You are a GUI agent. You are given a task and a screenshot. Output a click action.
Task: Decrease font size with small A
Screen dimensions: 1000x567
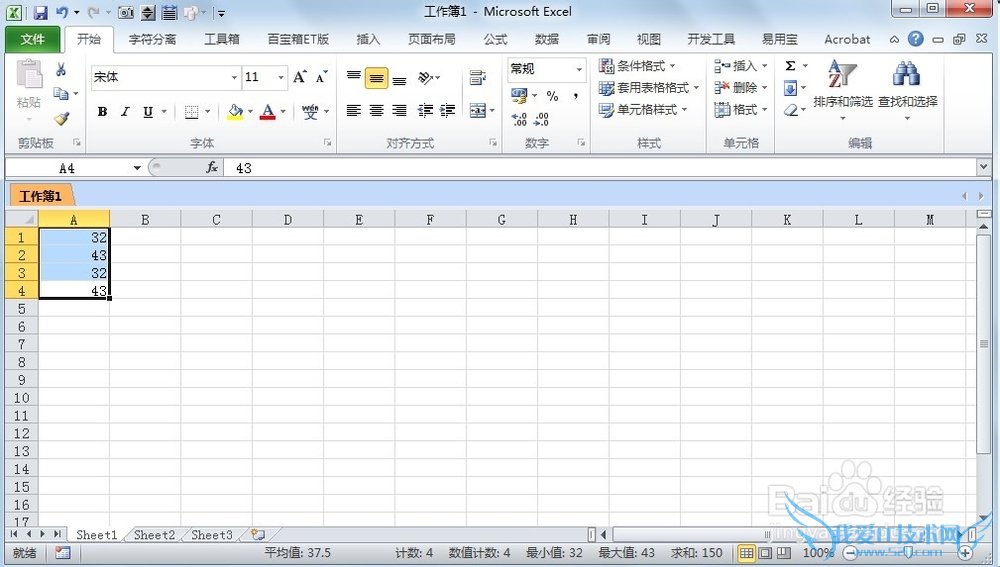pyautogui.click(x=321, y=77)
